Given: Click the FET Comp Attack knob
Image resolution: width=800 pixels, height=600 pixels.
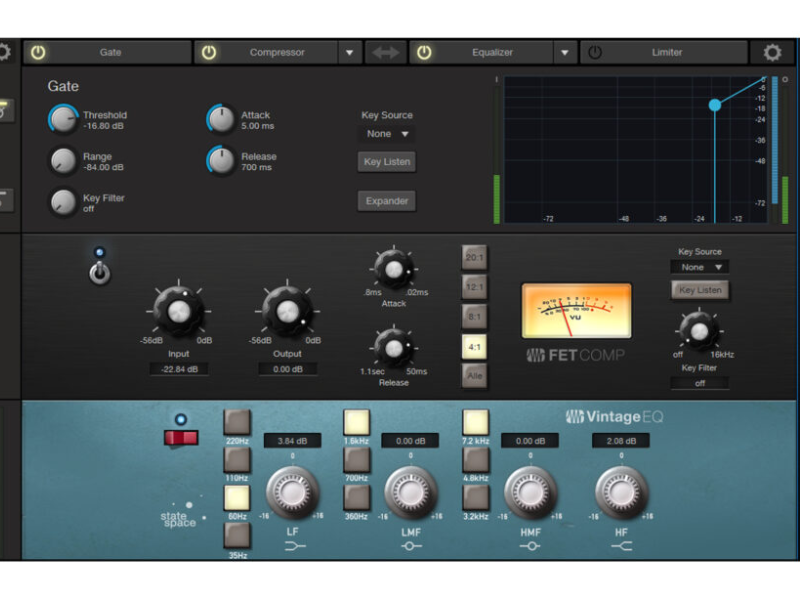Looking at the screenshot, I should tap(393, 269).
